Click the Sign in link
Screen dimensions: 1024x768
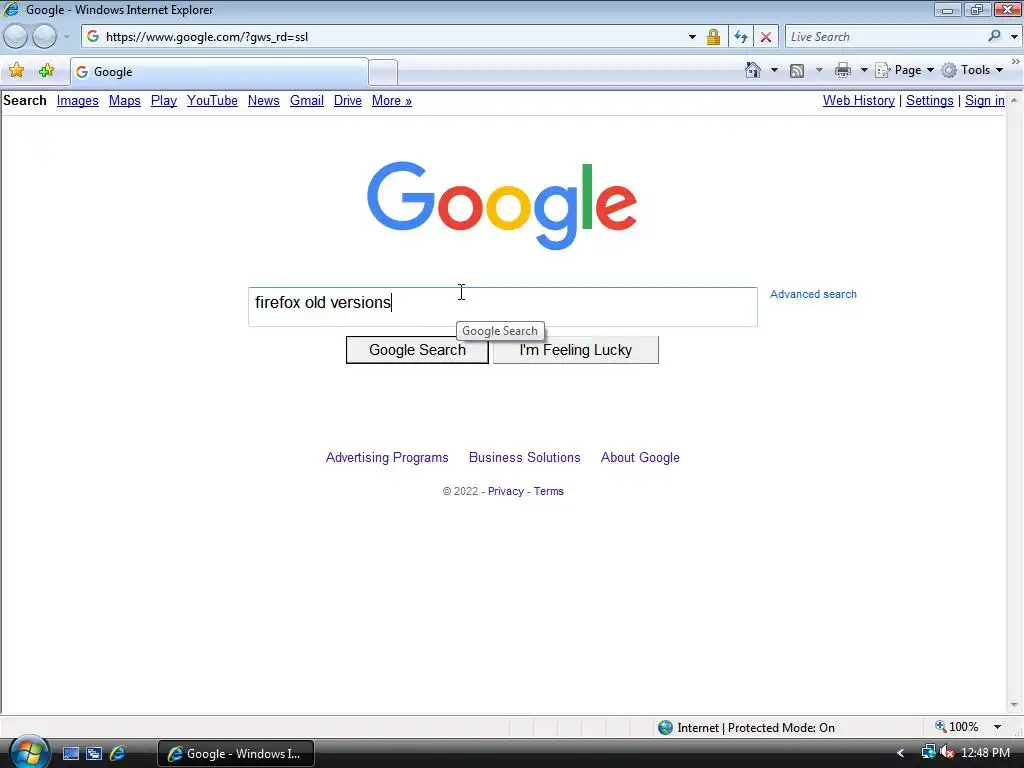985,101
